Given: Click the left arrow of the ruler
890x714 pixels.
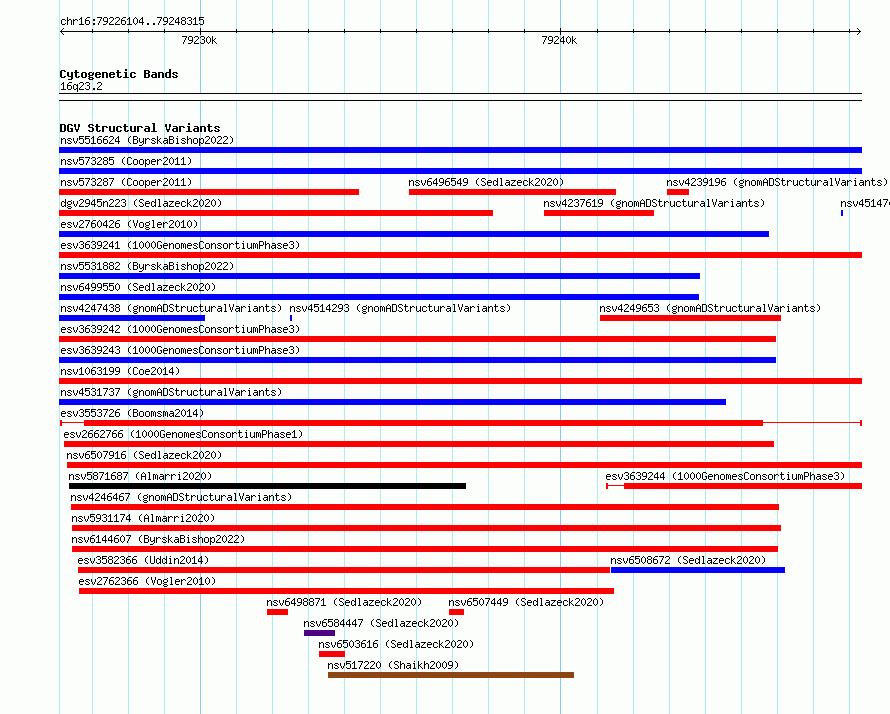Looking at the screenshot, I should (x=62, y=32).
